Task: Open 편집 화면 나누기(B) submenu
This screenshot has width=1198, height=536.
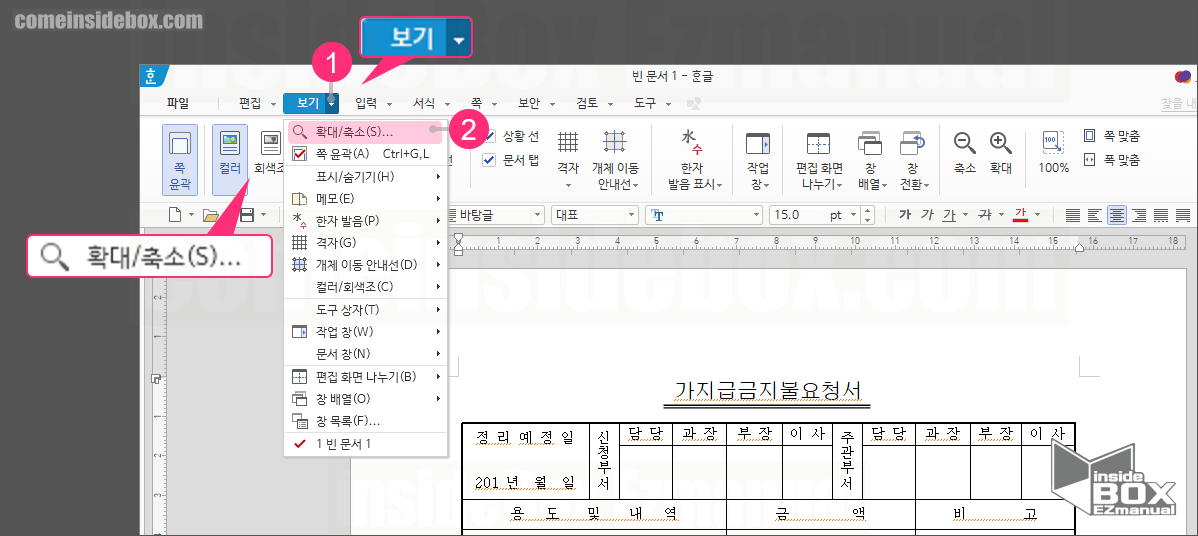Action: point(365,376)
